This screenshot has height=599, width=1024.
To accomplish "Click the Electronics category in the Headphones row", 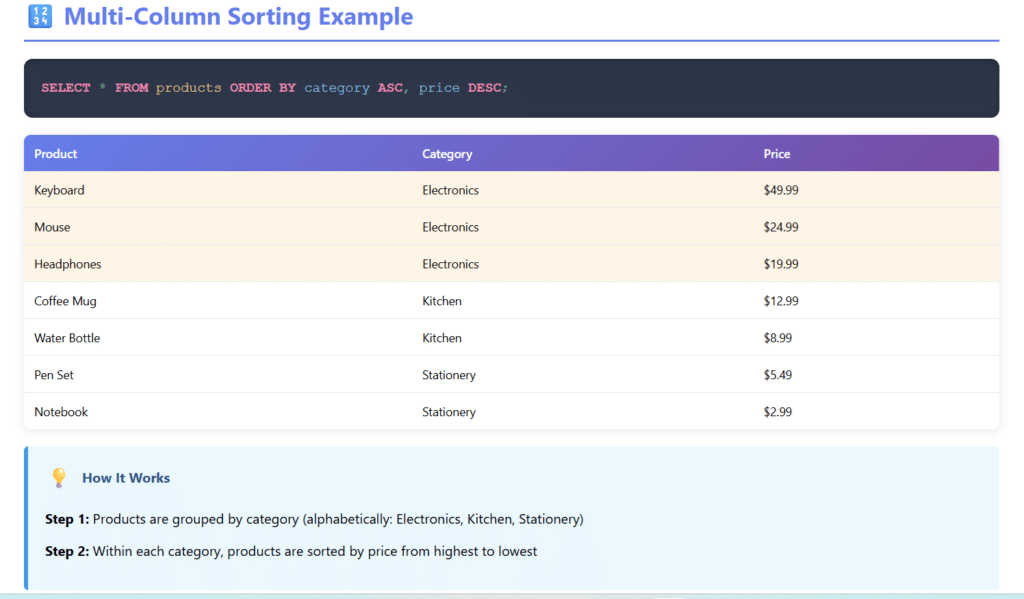I will [451, 264].
